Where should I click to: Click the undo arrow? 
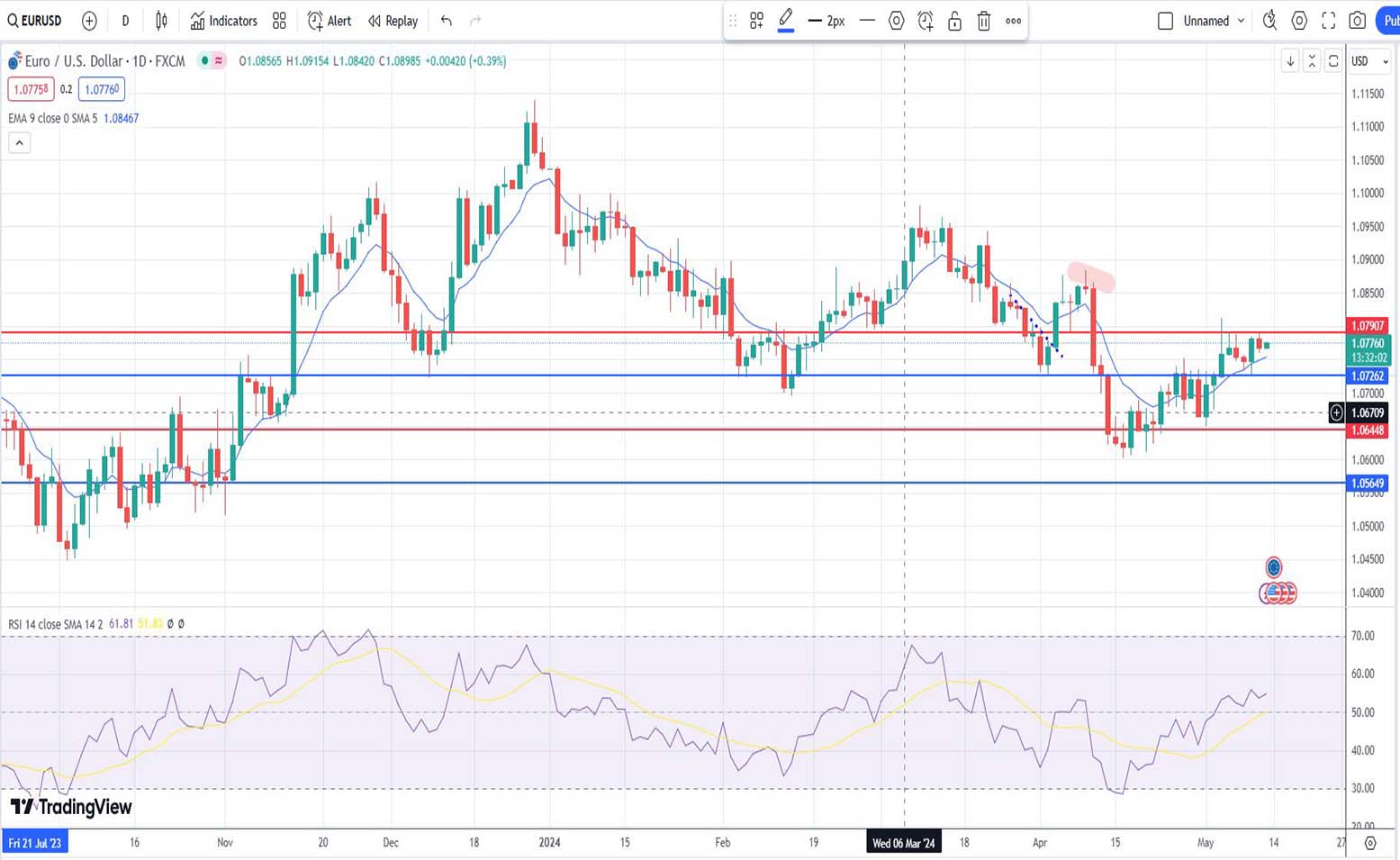(x=447, y=21)
